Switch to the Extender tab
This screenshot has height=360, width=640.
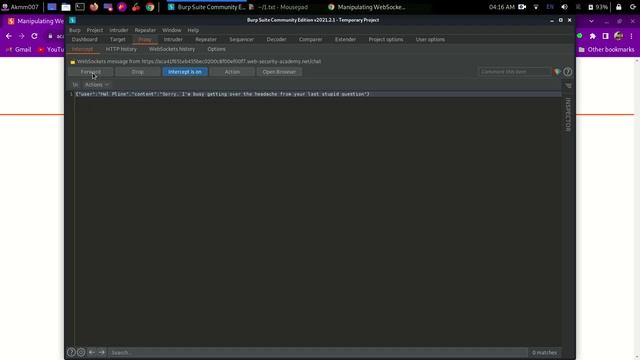(x=345, y=40)
